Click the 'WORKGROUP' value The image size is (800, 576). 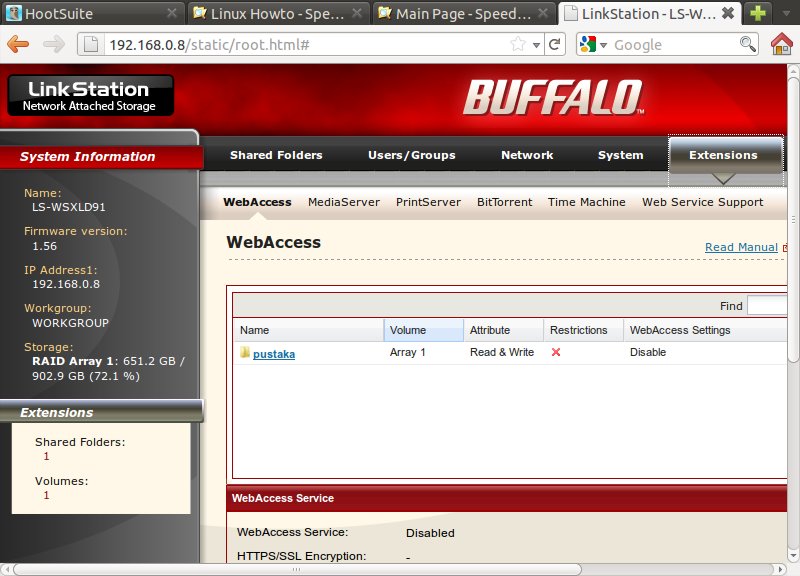[x=70, y=323]
